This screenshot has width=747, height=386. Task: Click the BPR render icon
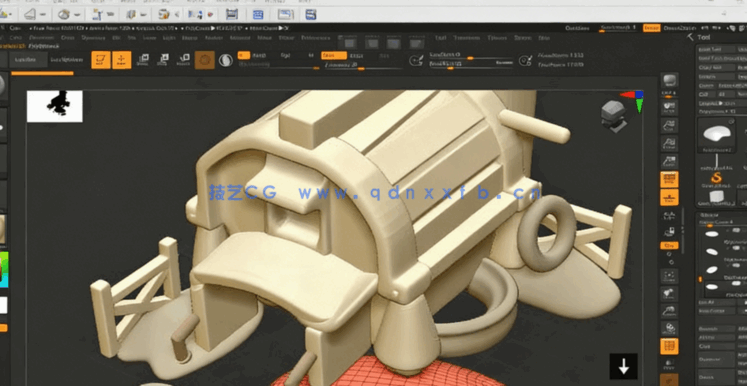[669, 80]
